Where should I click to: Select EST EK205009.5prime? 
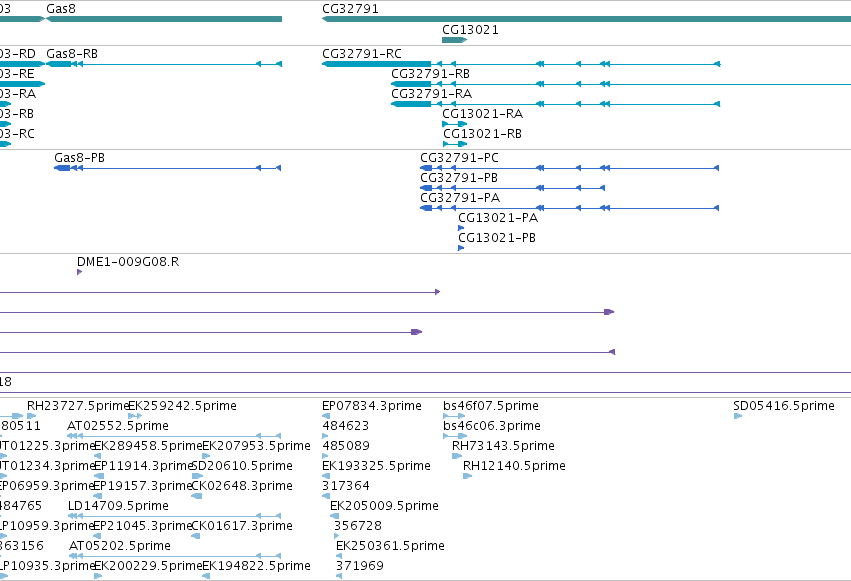pos(335,516)
